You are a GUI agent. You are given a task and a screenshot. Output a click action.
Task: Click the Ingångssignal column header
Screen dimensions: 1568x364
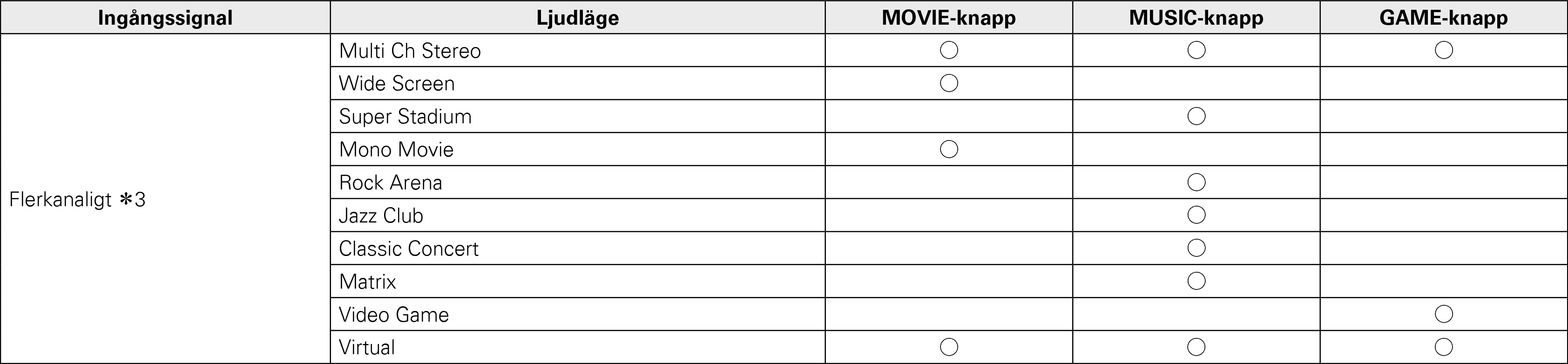click(x=165, y=18)
